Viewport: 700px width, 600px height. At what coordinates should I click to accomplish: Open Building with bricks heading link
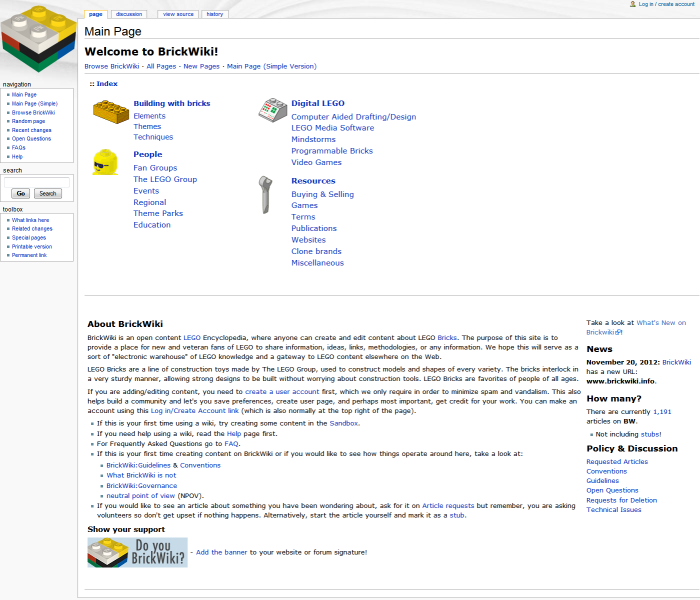pos(171,103)
